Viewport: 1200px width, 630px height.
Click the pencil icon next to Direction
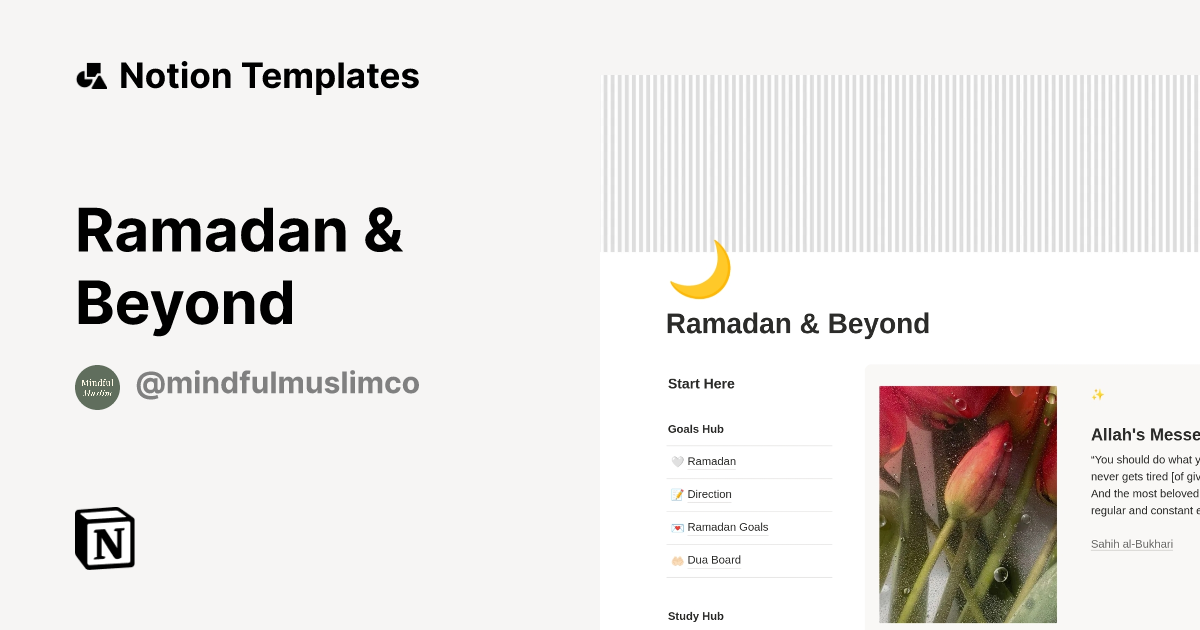pos(676,494)
